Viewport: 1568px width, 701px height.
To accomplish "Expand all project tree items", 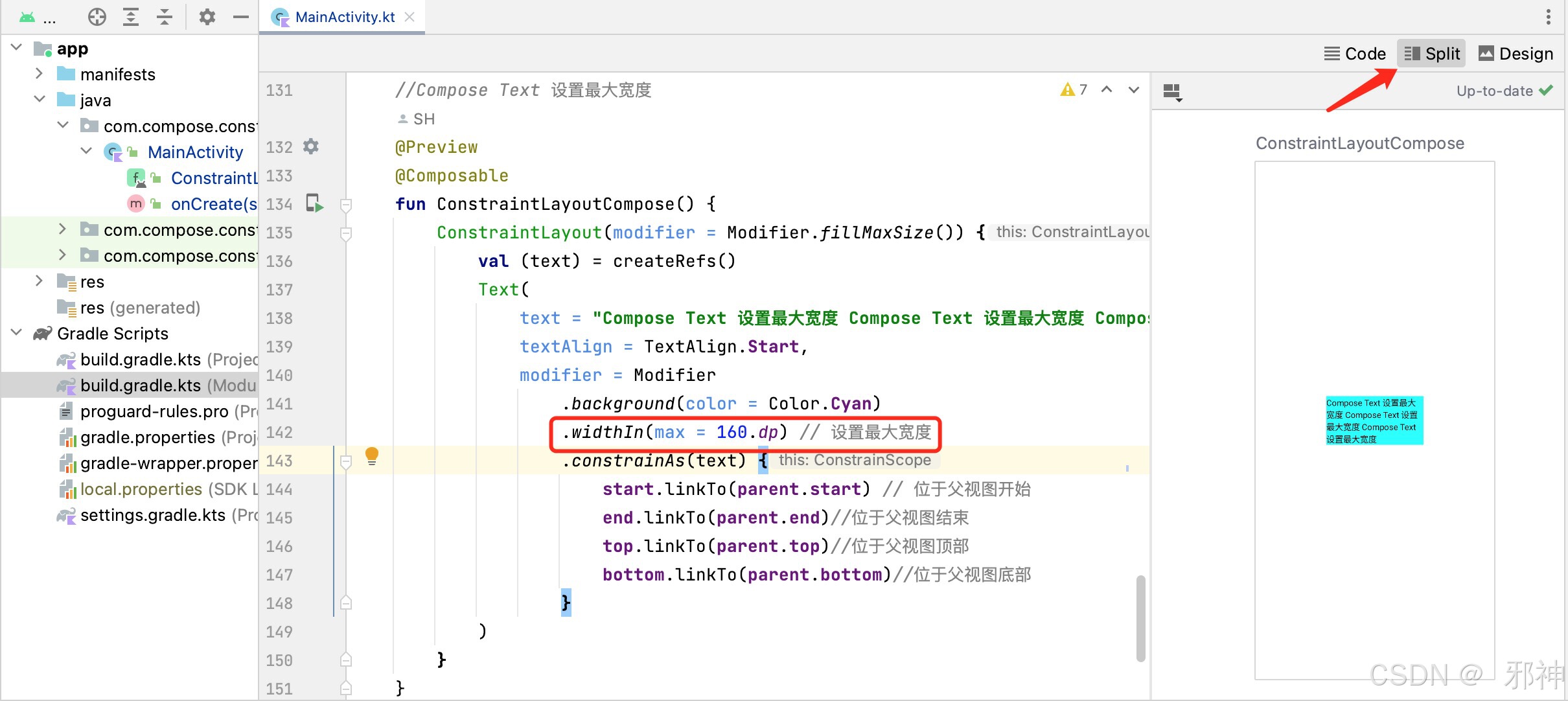I will point(131,17).
